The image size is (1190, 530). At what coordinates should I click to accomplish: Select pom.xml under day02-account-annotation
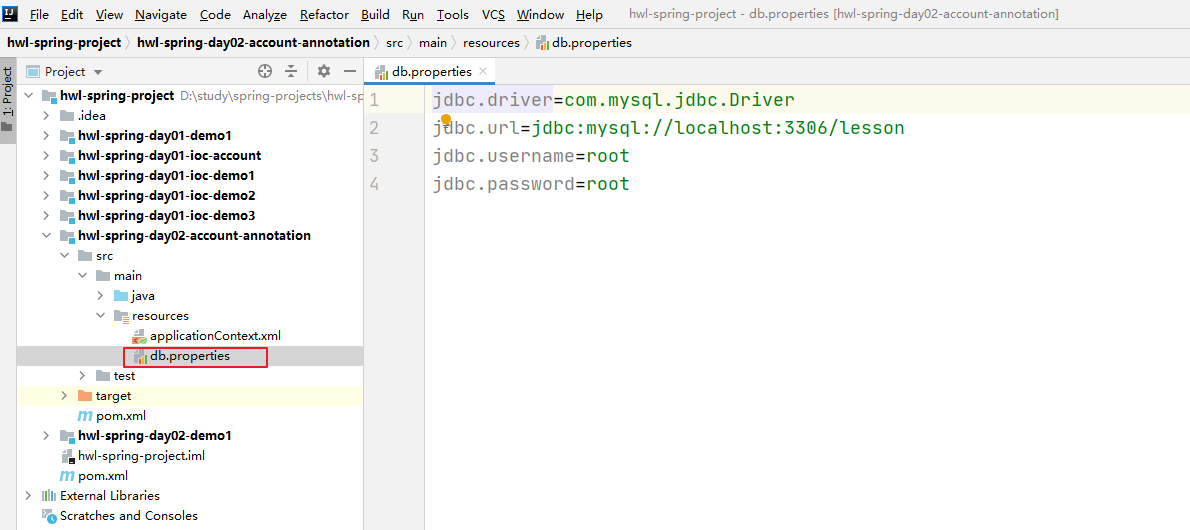[112, 415]
